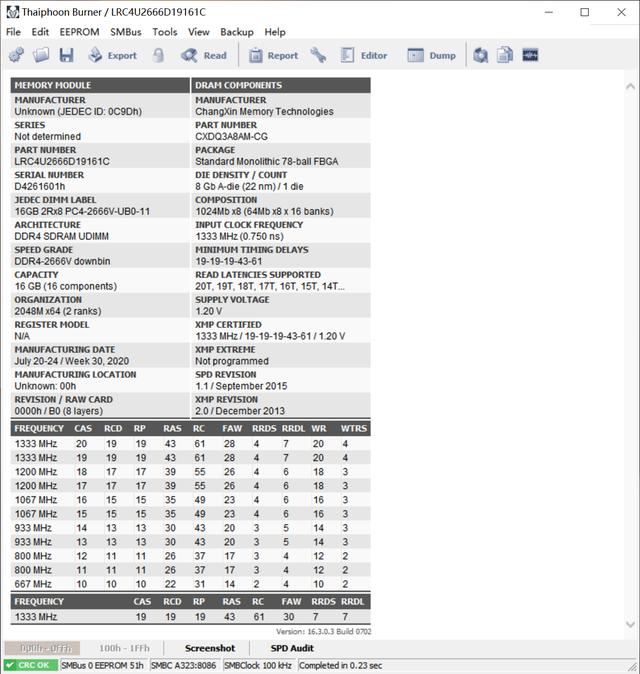Click the Read toolbar button
This screenshot has width=640, height=674.
click(204, 55)
